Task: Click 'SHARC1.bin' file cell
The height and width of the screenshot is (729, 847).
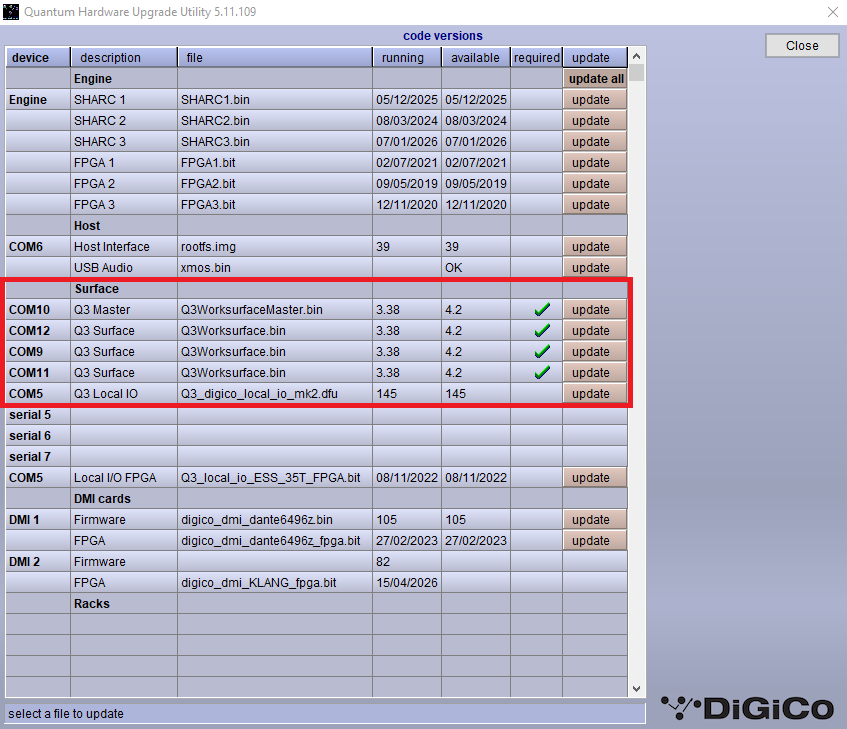Action: (x=275, y=100)
